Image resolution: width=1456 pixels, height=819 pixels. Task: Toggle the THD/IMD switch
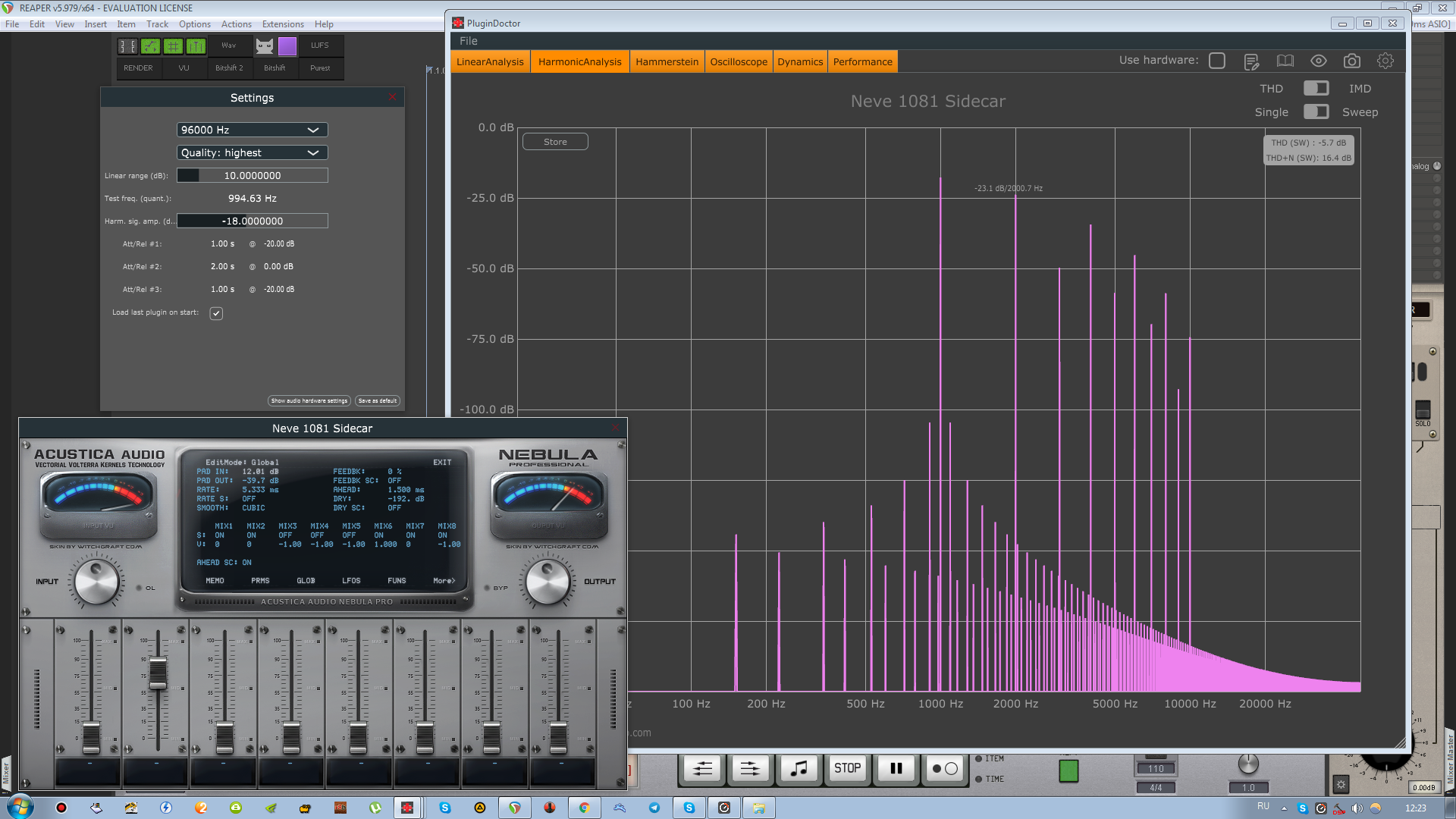pos(1316,89)
